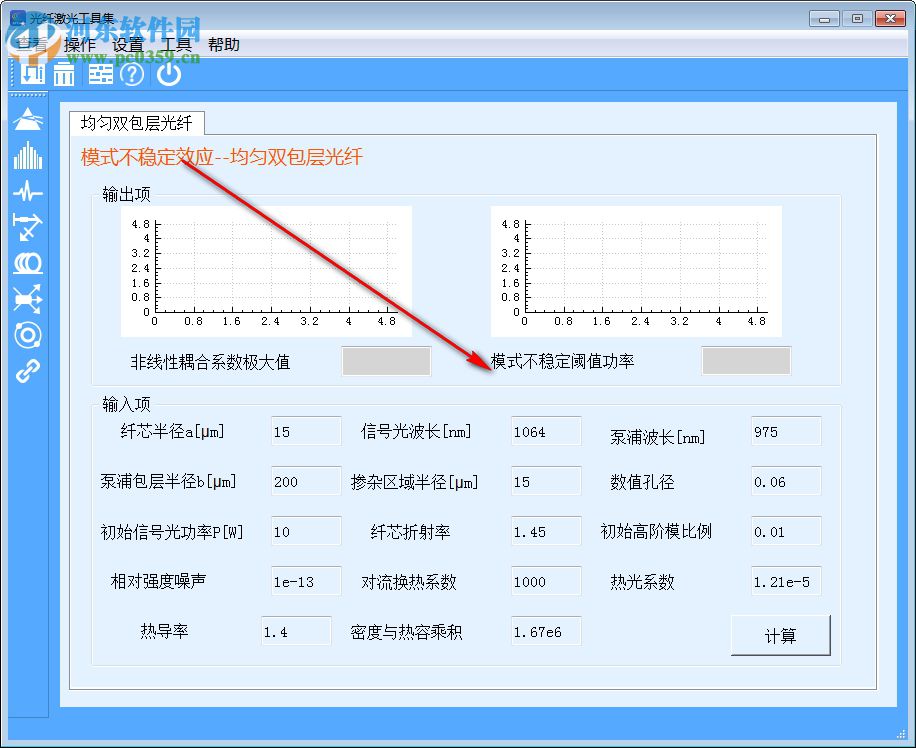Open the beam propagation arrows tool
This screenshot has height=748, width=916.
coord(27,229)
